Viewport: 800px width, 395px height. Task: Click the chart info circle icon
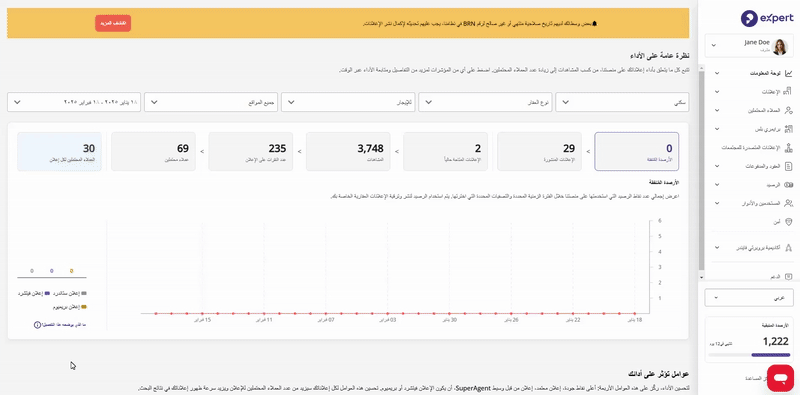37,325
